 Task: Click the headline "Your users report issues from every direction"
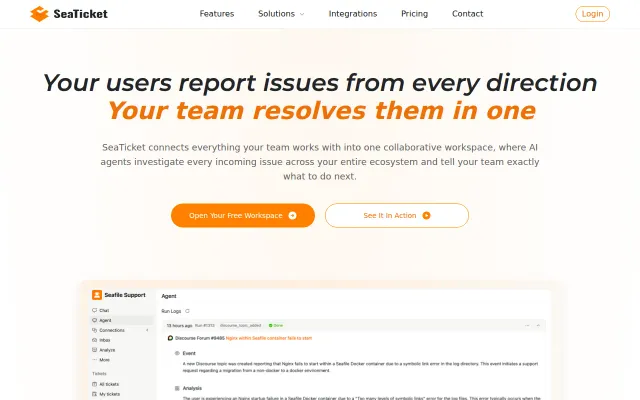pos(320,82)
